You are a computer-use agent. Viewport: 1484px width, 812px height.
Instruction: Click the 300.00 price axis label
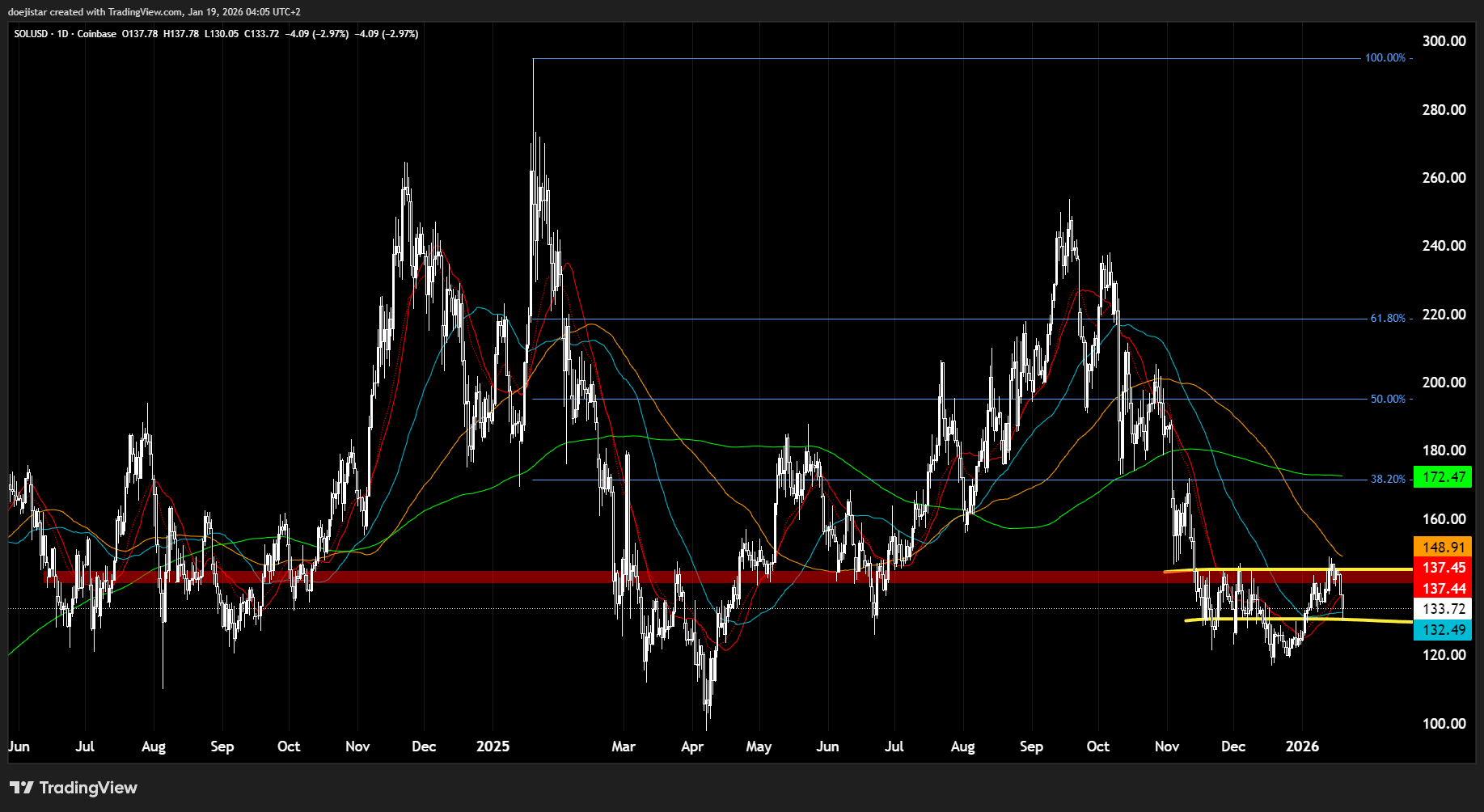click(1444, 41)
